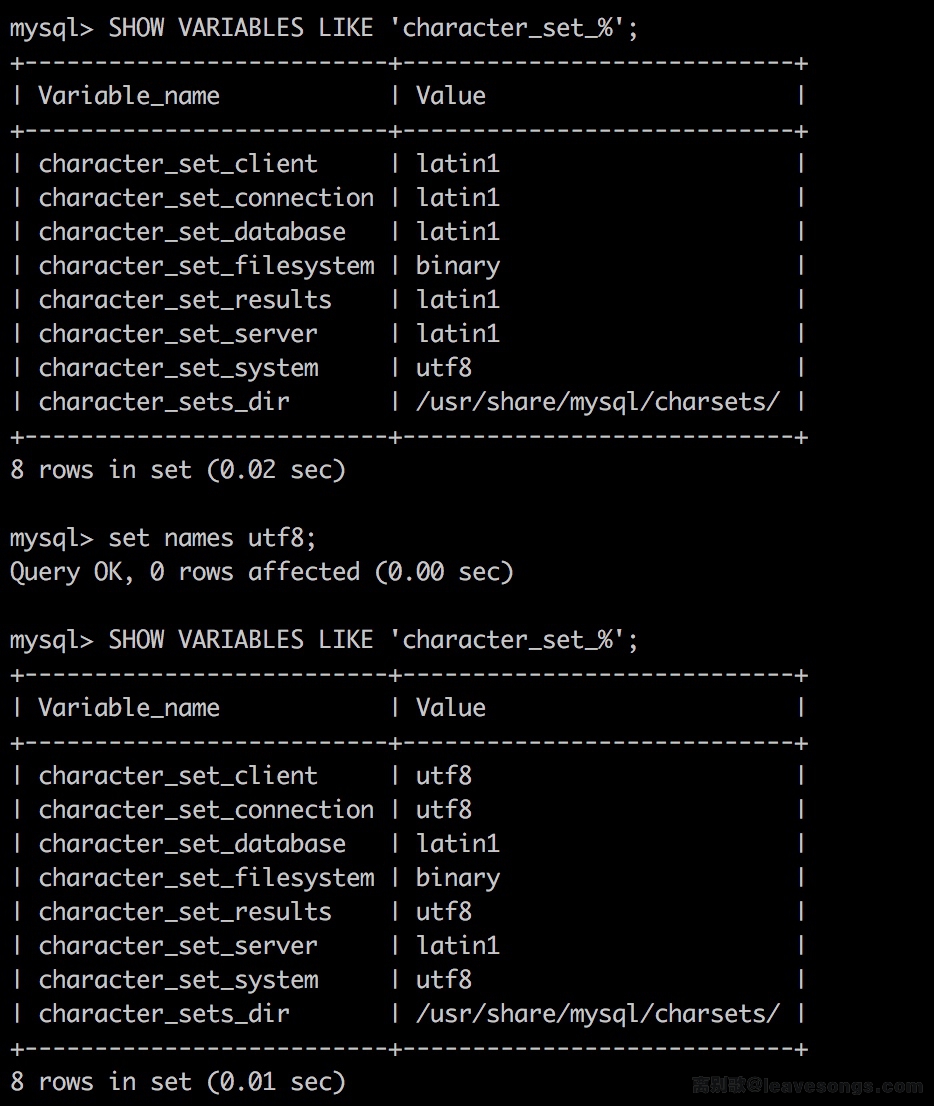Click the charsets directory path in first table
934x1106 pixels.
click(x=598, y=402)
